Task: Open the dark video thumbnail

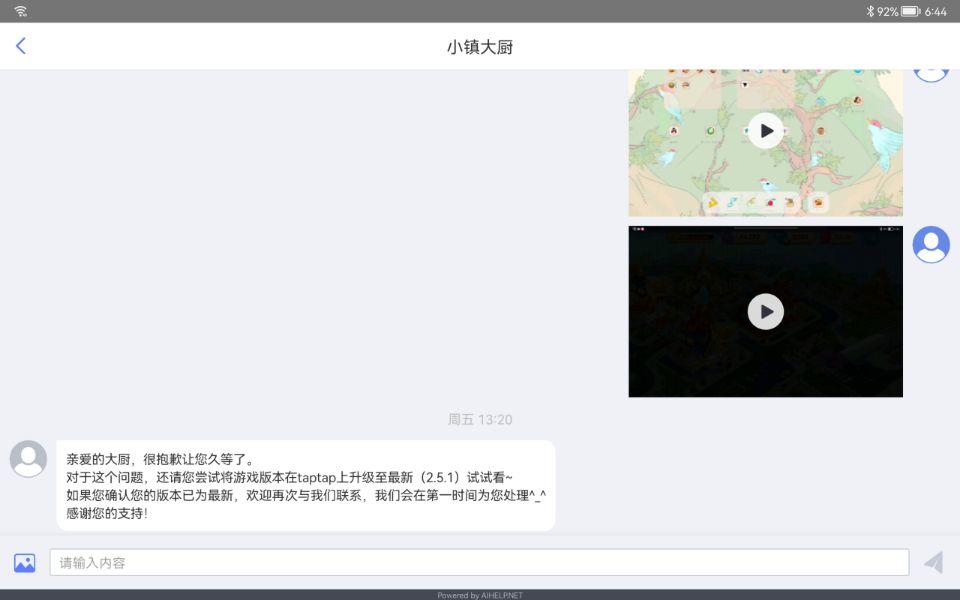Action: point(765,312)
